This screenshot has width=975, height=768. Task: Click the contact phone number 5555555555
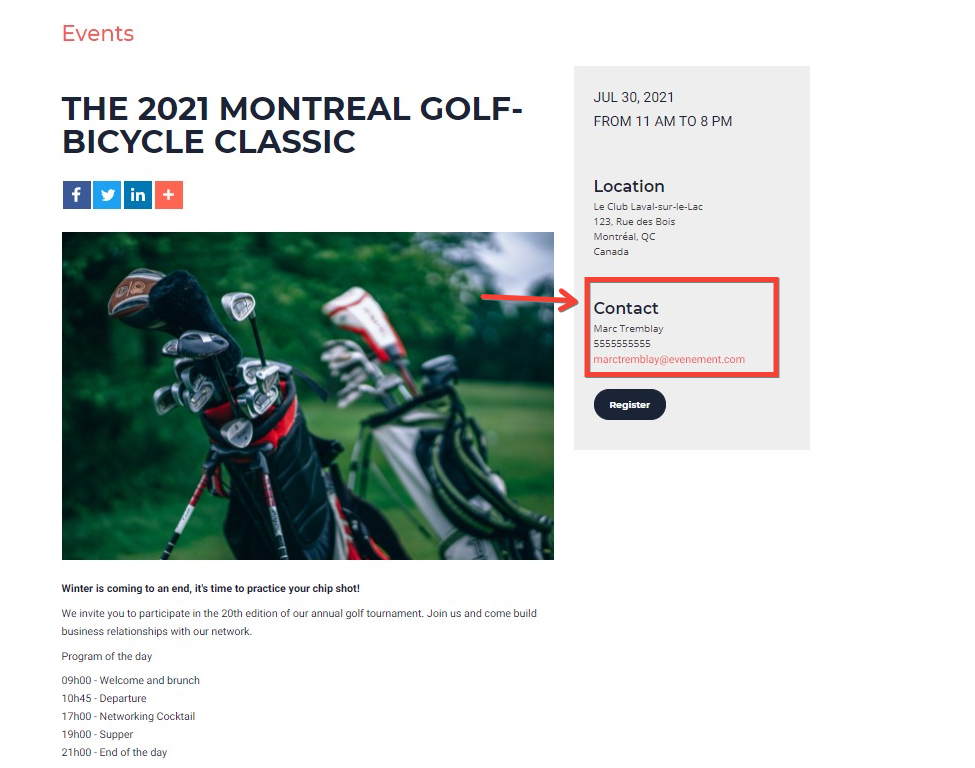(x=621, y=344)
